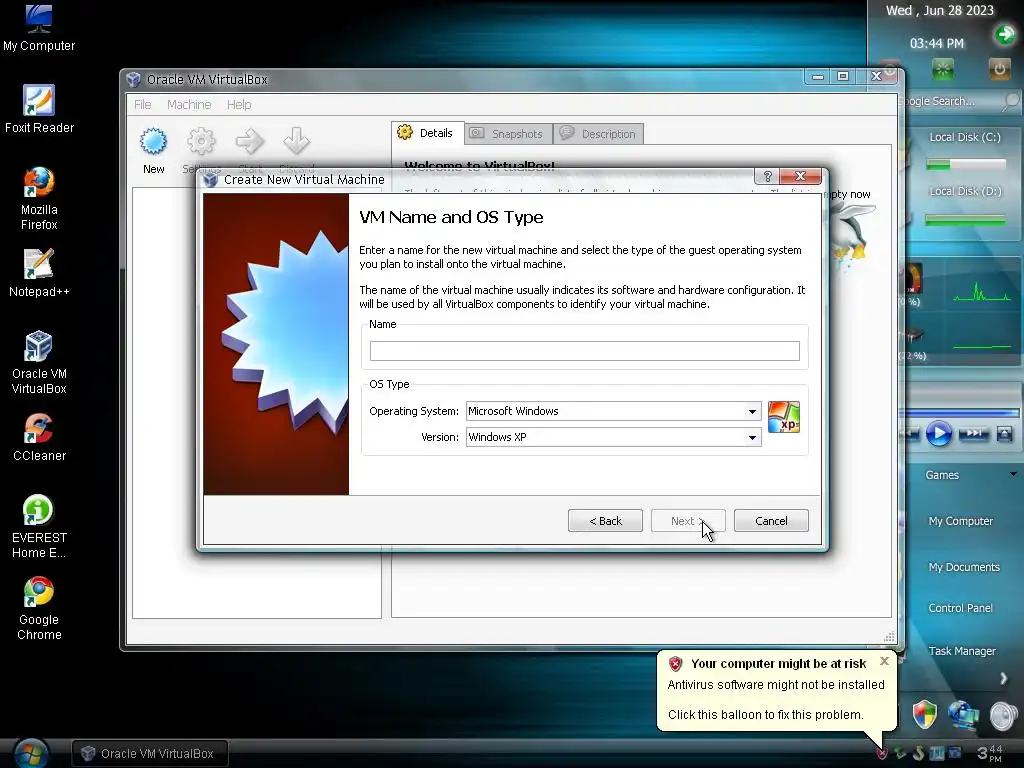Cancel the Create New Virtual Machine wizard
The height and width of the screenshot is (768, 1024).
point(771,521)
